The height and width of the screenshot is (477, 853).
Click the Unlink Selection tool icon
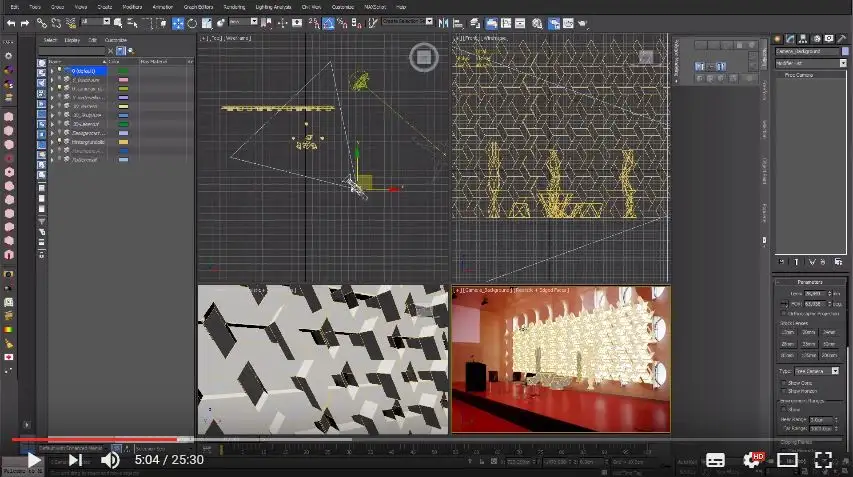tap(56, 23)
